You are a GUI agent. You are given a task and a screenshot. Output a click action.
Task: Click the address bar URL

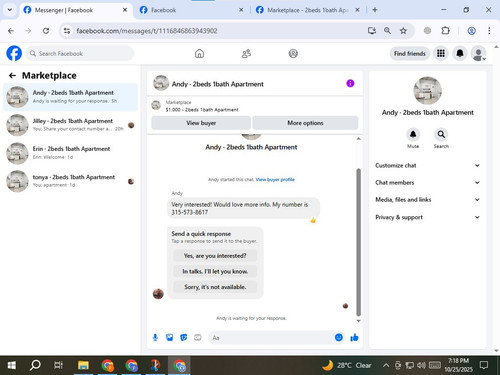click(x=147, y=31)
